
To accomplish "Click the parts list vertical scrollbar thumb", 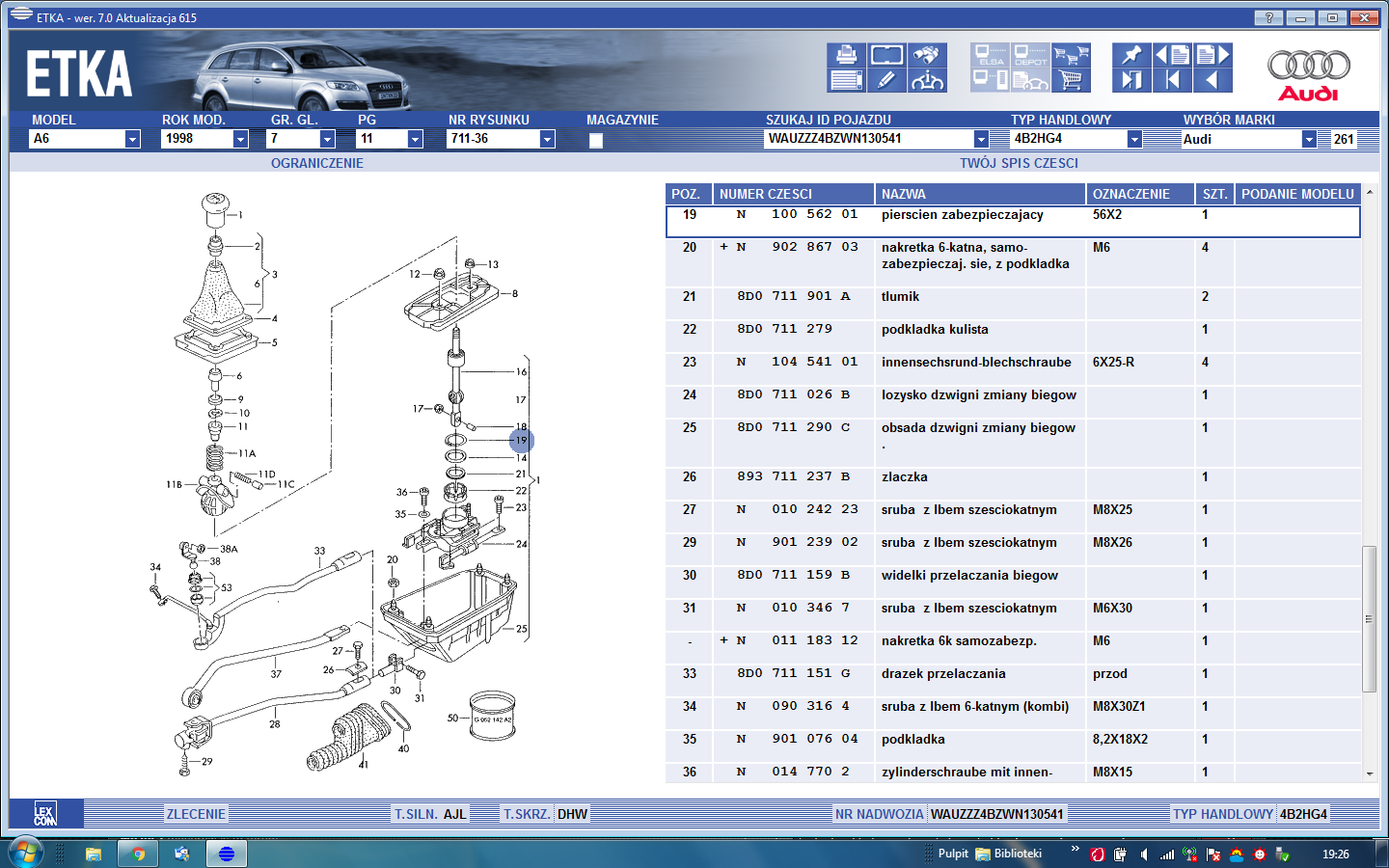I will click(1369, 618).
